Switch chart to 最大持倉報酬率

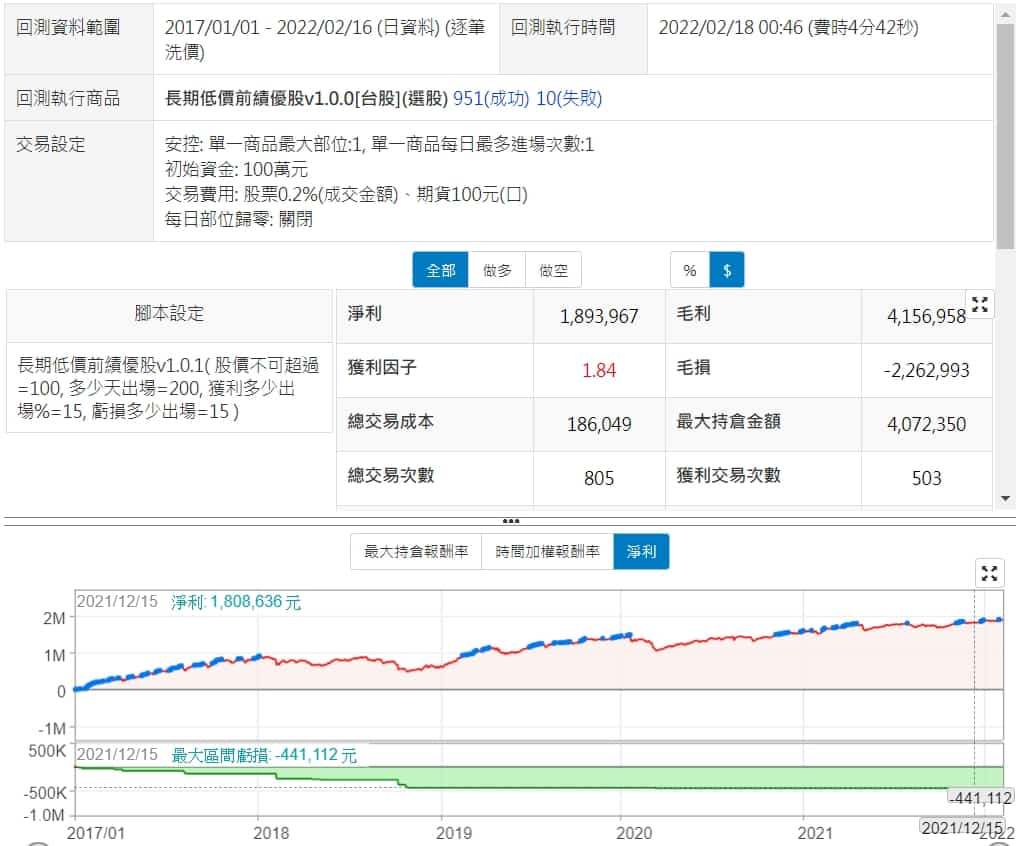(415, 551)
